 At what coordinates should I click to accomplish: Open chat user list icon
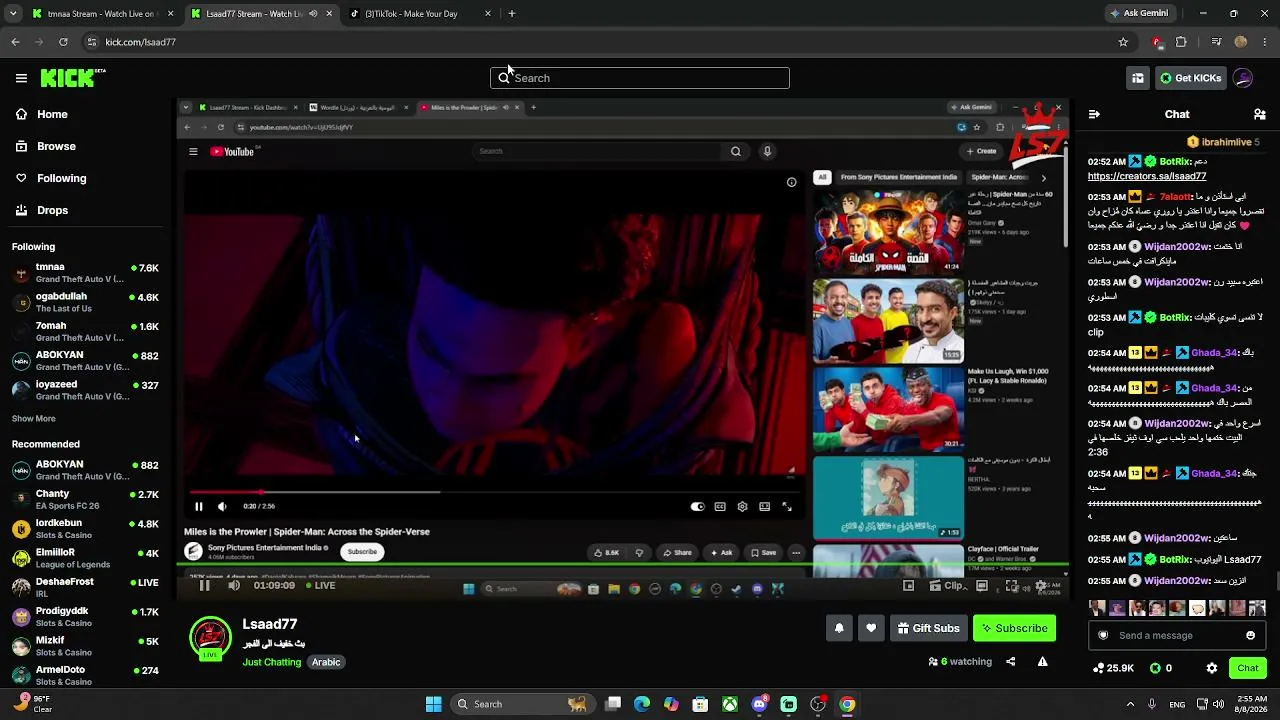coord(1259,114)
